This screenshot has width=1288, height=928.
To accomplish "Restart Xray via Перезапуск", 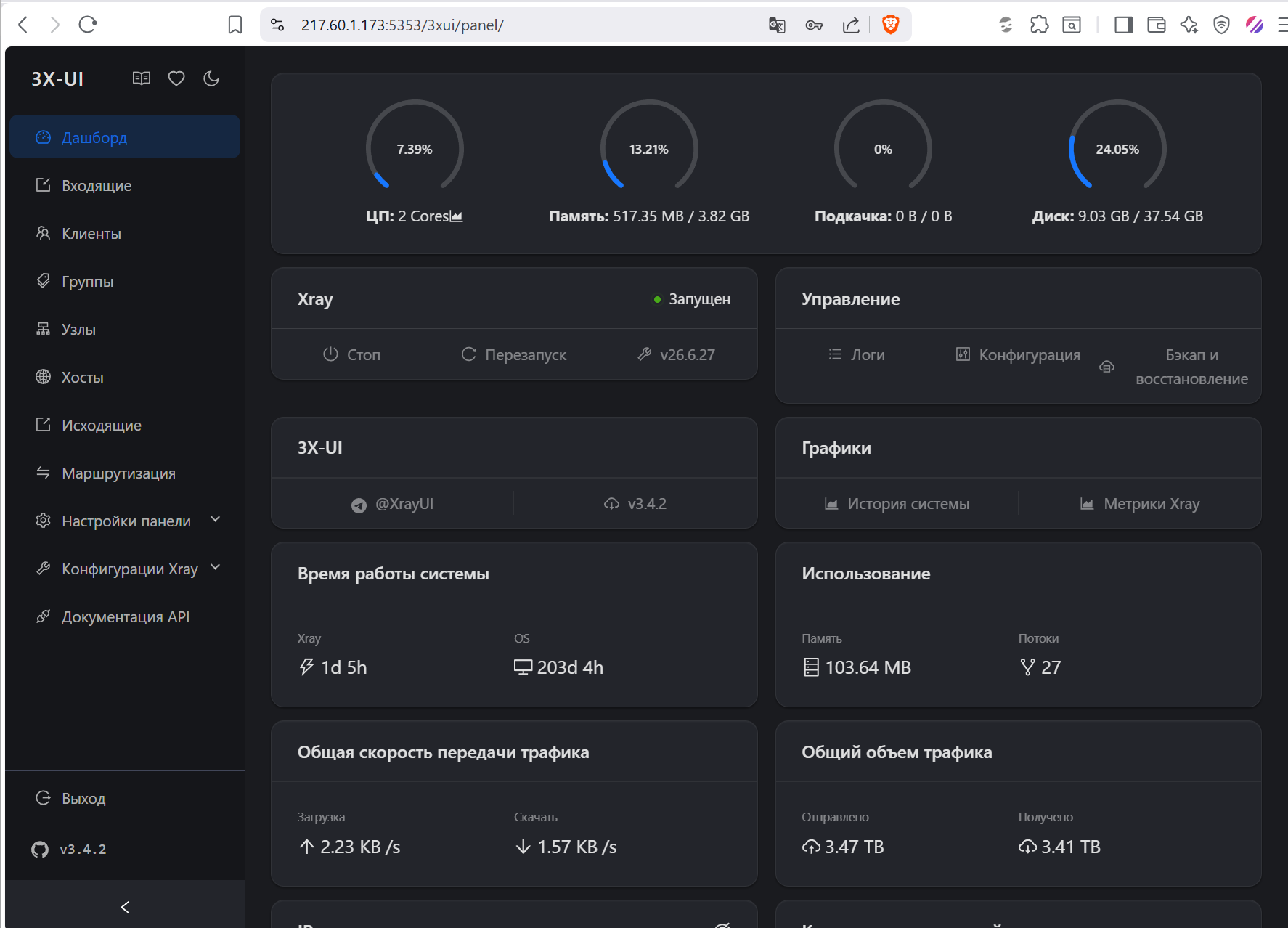I will tap(514, 354).
